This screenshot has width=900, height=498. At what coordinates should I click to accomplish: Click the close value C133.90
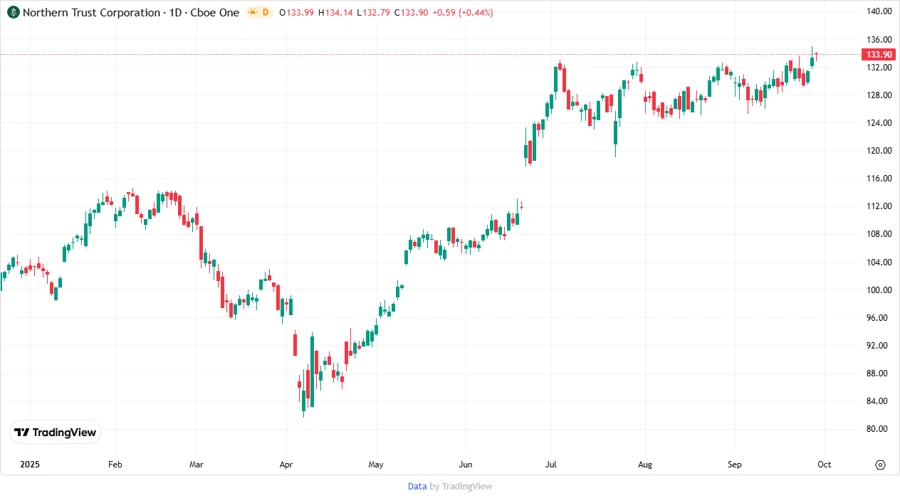click(x=411, y=13)
